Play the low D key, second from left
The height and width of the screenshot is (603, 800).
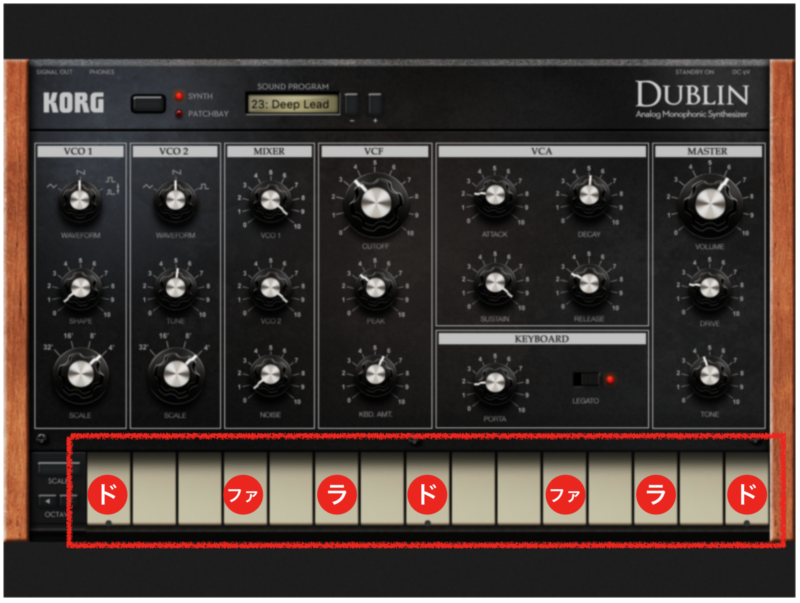[x=154, y=488]
